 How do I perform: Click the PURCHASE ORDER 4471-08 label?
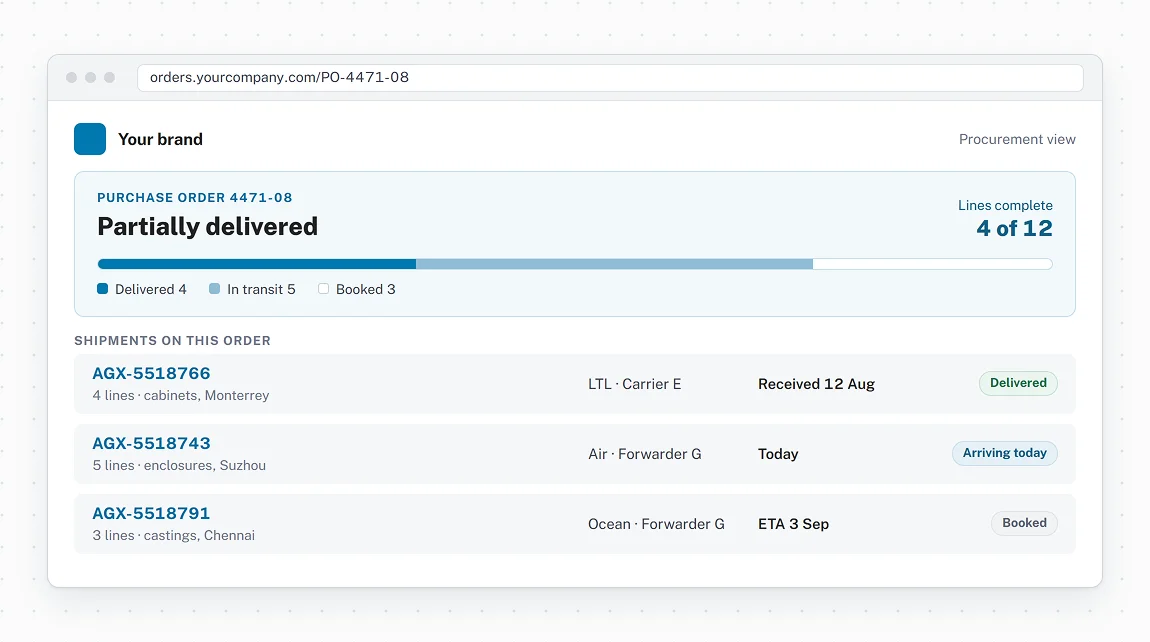point(195,198)
